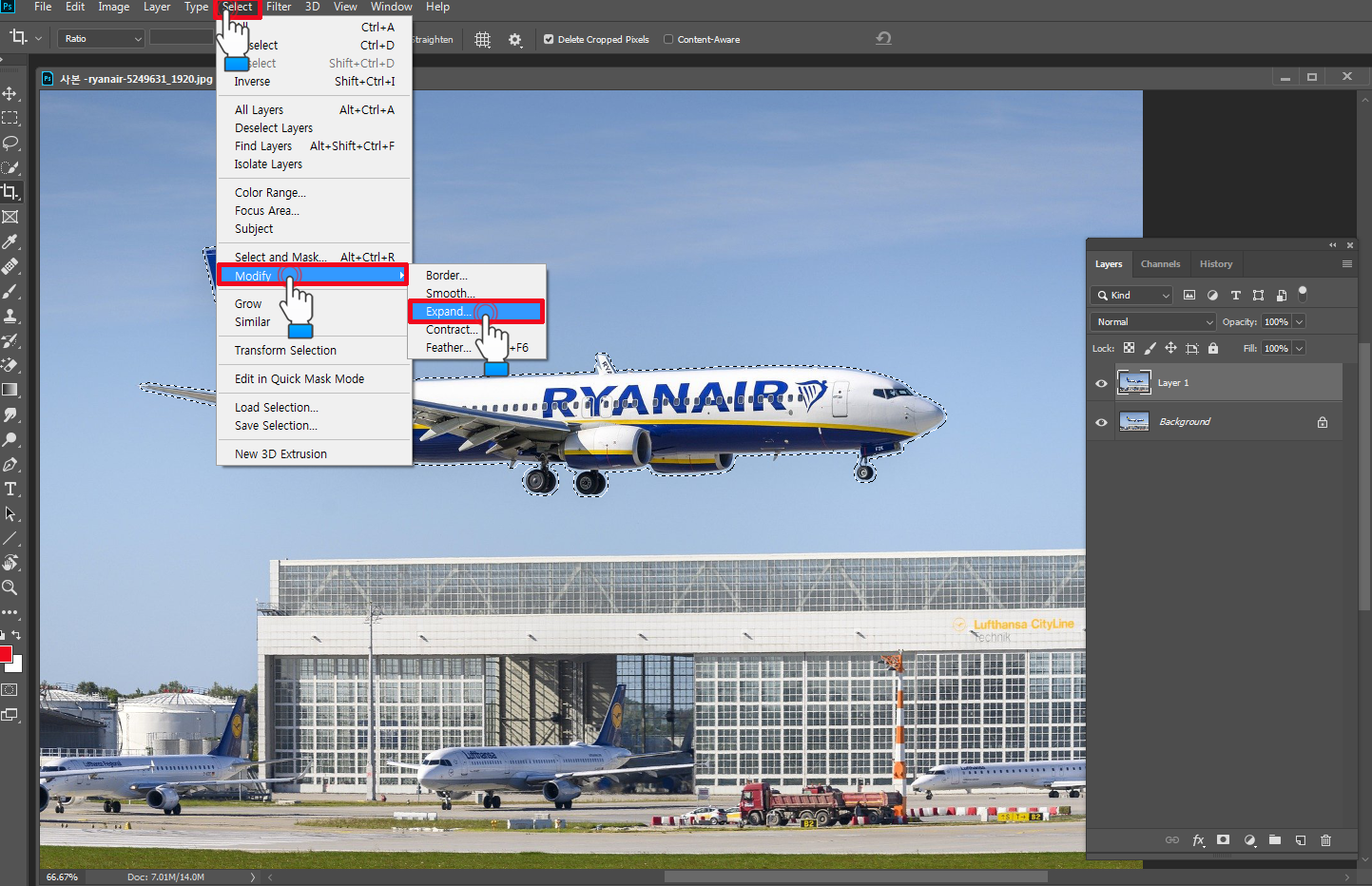Open the Filter menu
This screenshot has height=886, width=1372.
pos(279,7)
